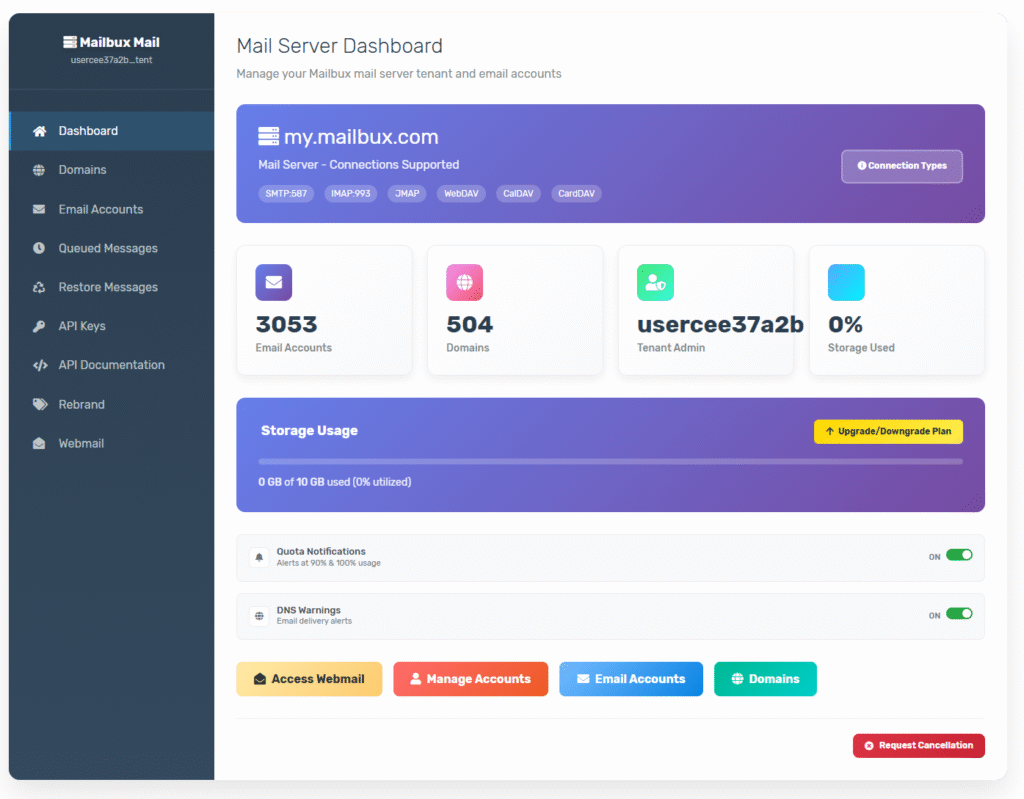Click the pink globe icon above 504
This screenshot has height=799, width=1024.
[x=464, y=282]
